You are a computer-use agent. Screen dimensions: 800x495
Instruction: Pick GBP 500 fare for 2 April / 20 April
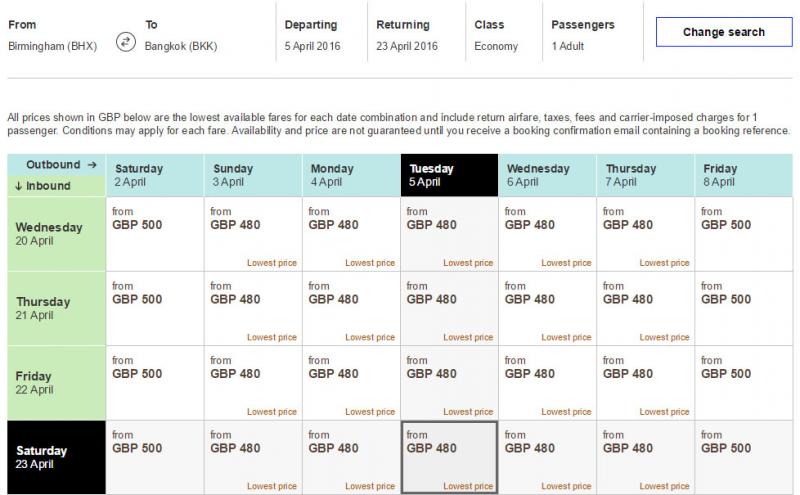[155, 234]
